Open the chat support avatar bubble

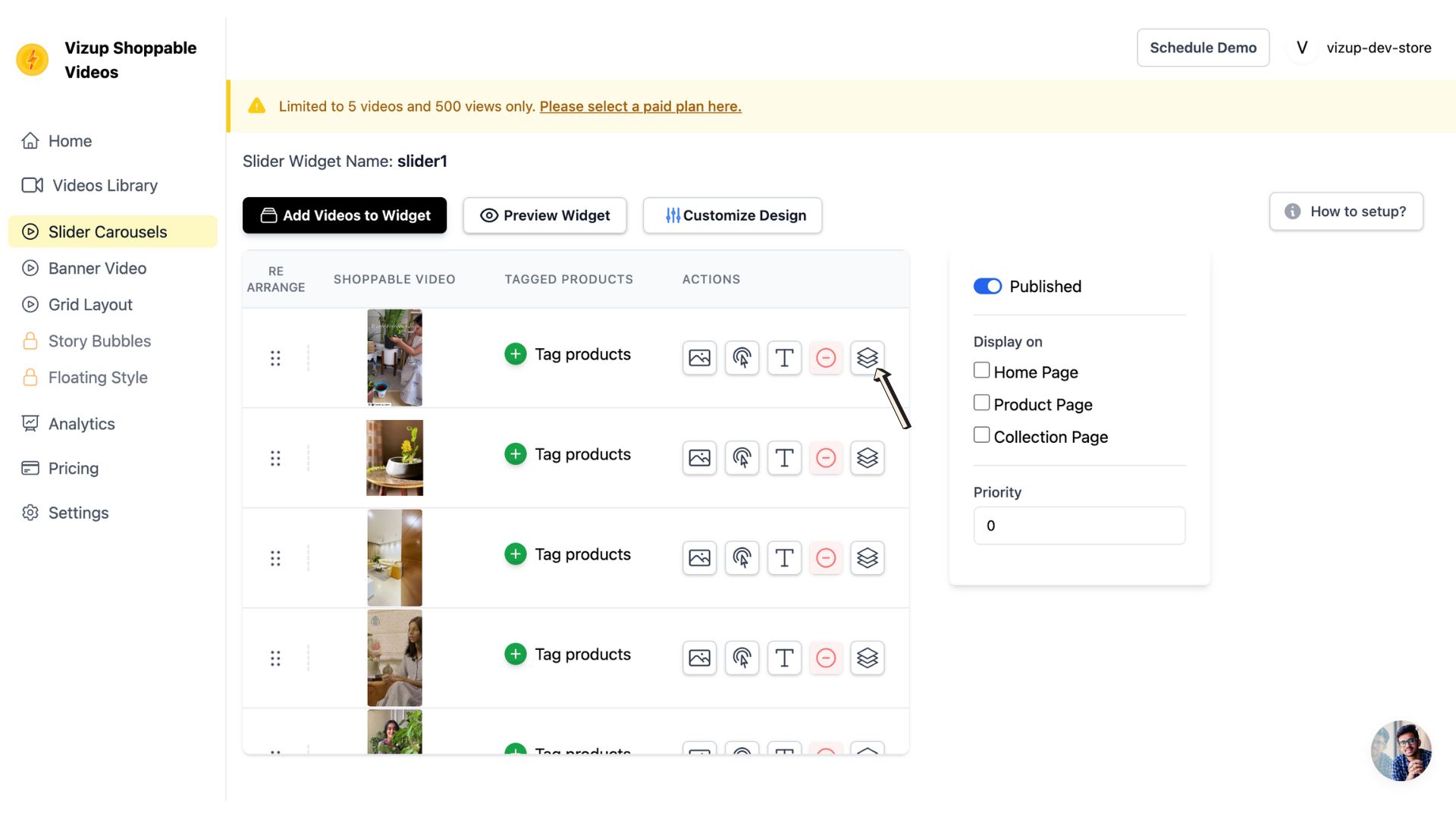[1401, 750]
